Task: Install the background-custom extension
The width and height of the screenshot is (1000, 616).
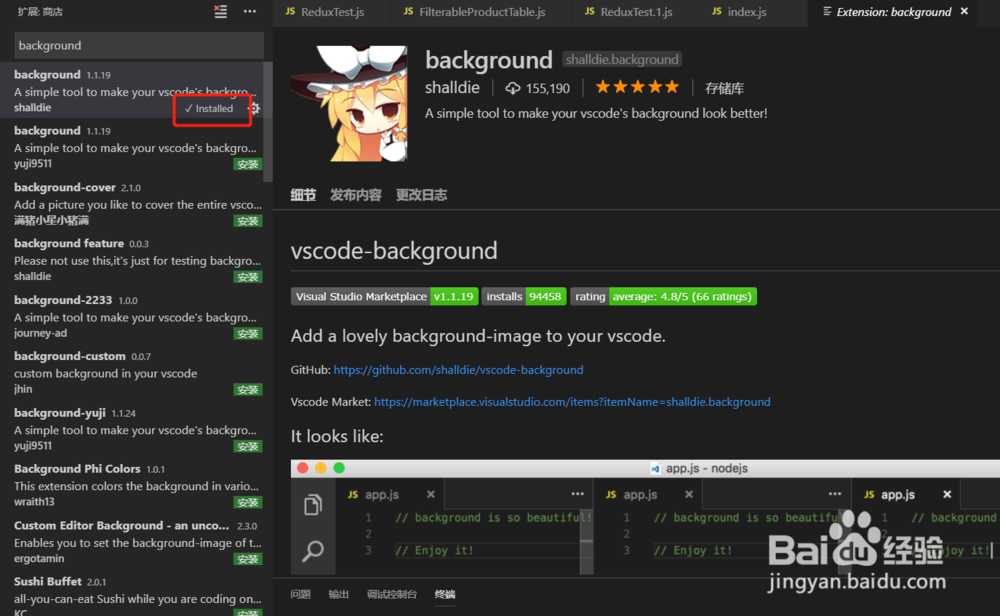Action: [247, 390]
